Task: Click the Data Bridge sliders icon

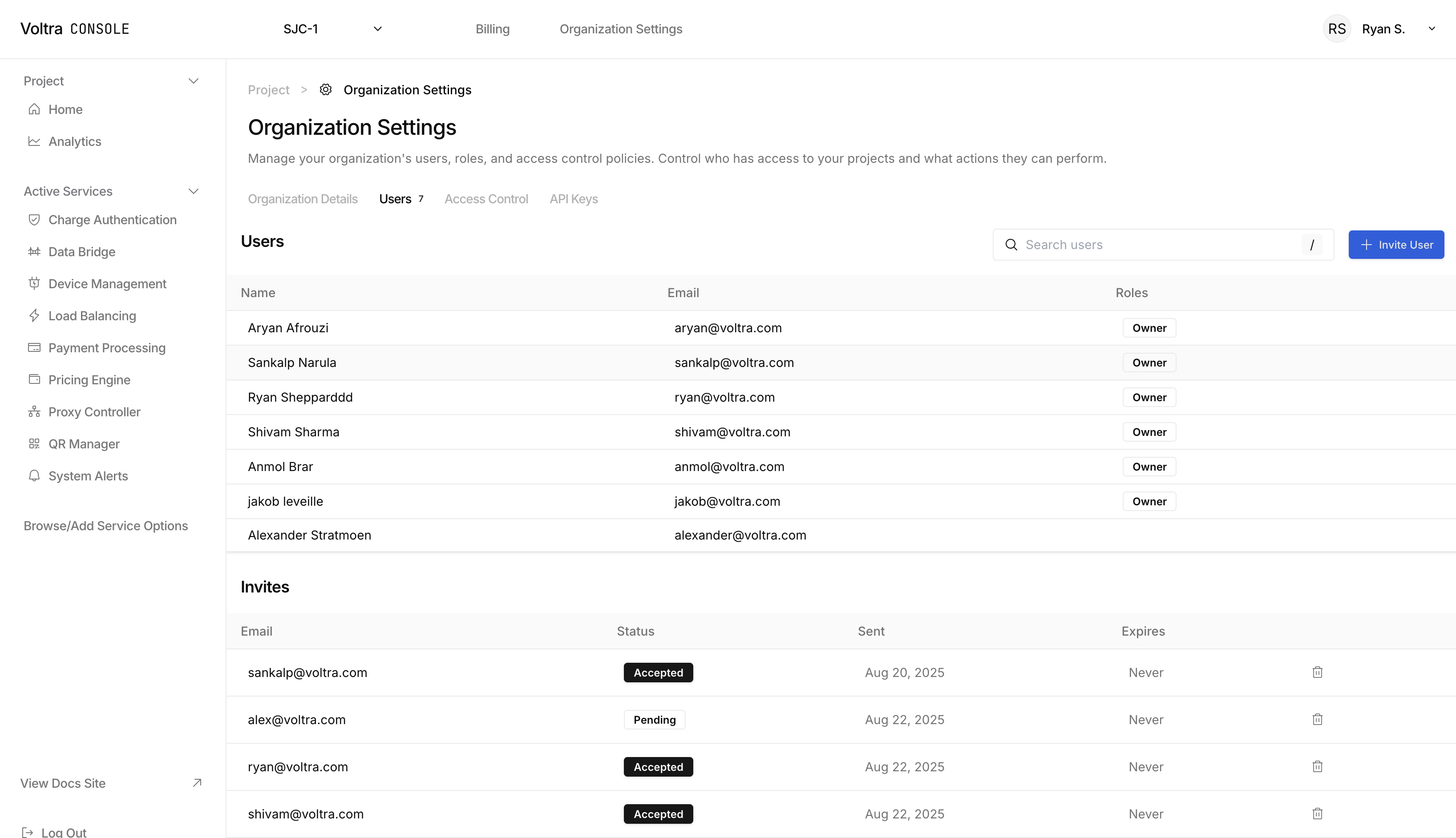Action: [x=34, y=251]
